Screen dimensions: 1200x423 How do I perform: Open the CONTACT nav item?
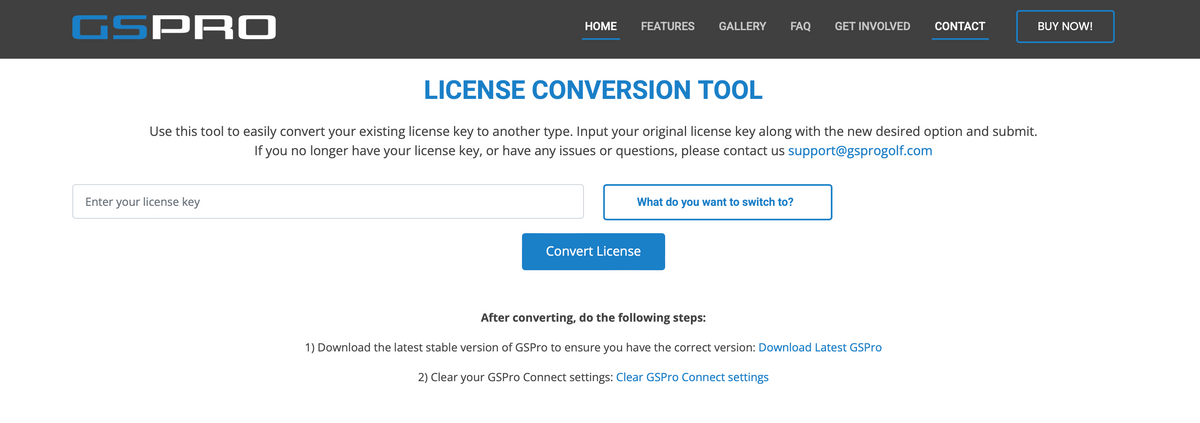[960, 26]
